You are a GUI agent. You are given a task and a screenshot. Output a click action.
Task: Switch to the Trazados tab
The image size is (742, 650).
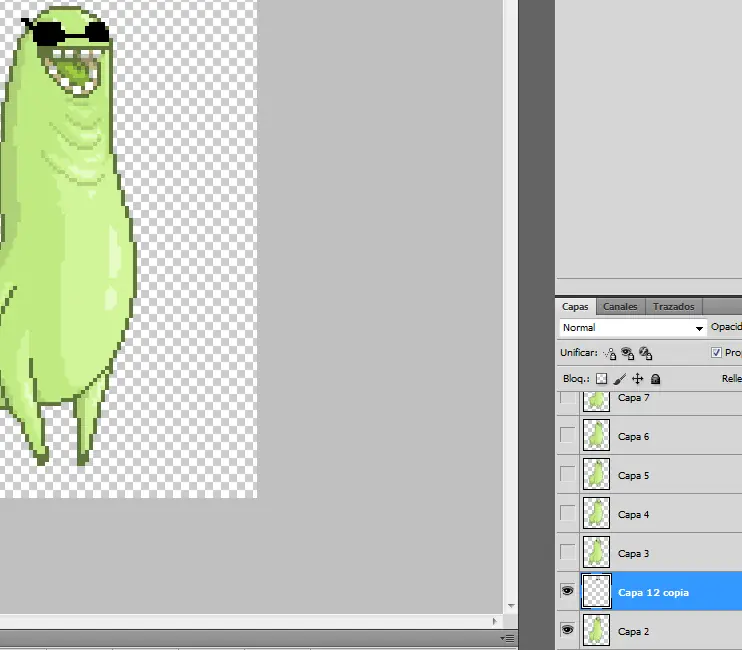point(673,307)
